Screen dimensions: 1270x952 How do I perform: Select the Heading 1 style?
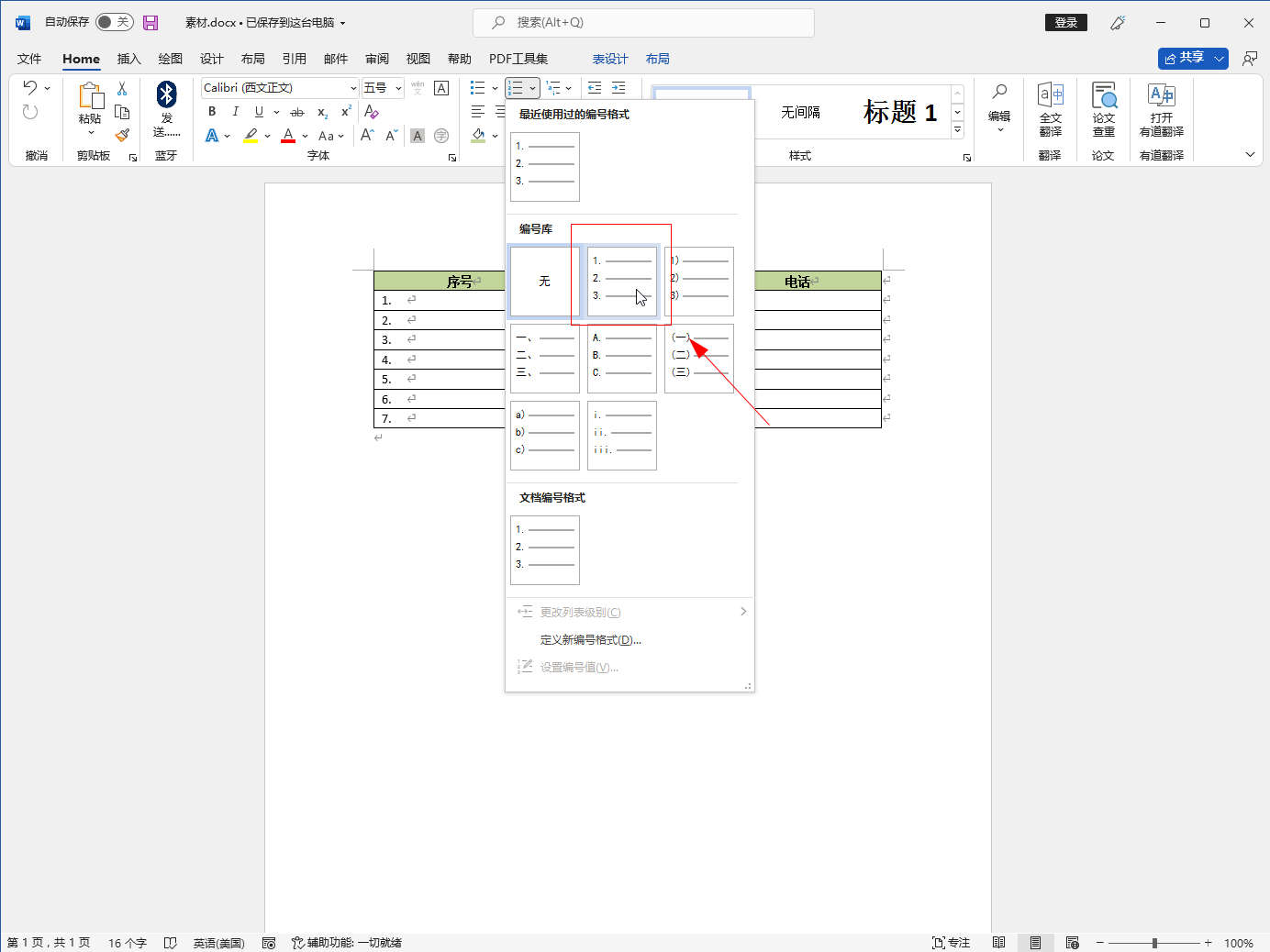click(x=900, y=112)
